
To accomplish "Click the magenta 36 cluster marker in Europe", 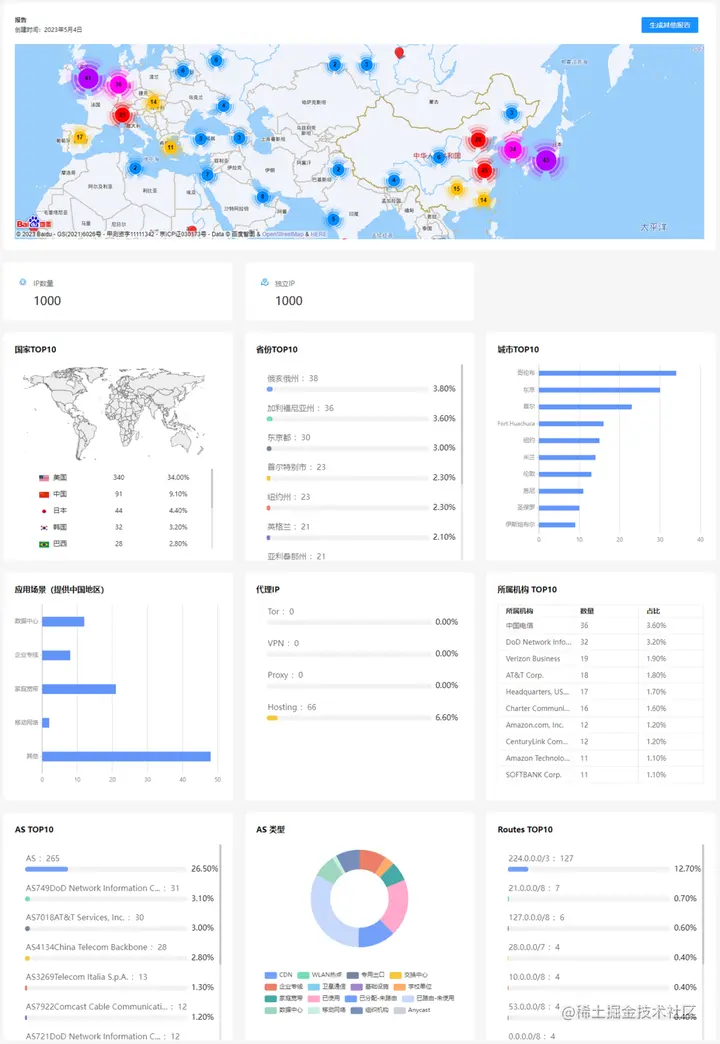I will click(x=118, y=85).
